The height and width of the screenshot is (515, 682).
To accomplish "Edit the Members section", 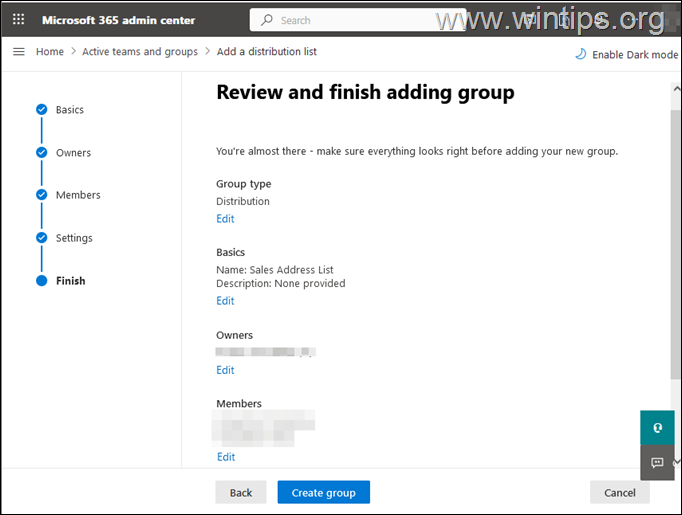I will click(x=226, y=457).
